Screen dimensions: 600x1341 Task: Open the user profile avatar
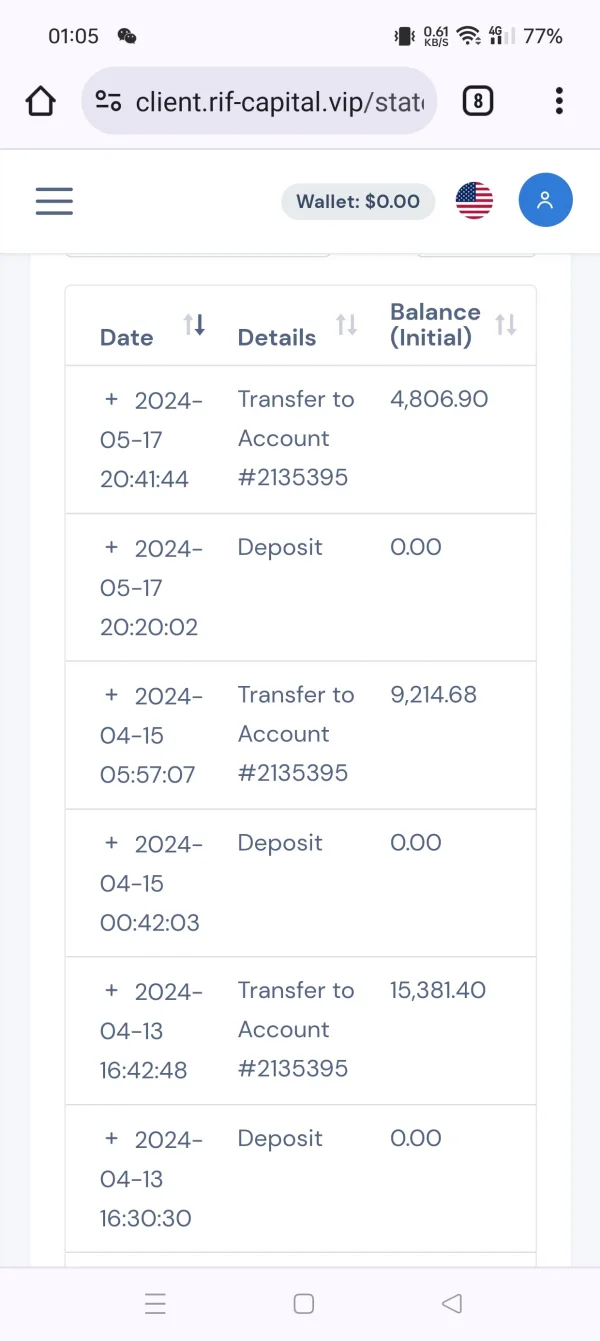point(545,201)
